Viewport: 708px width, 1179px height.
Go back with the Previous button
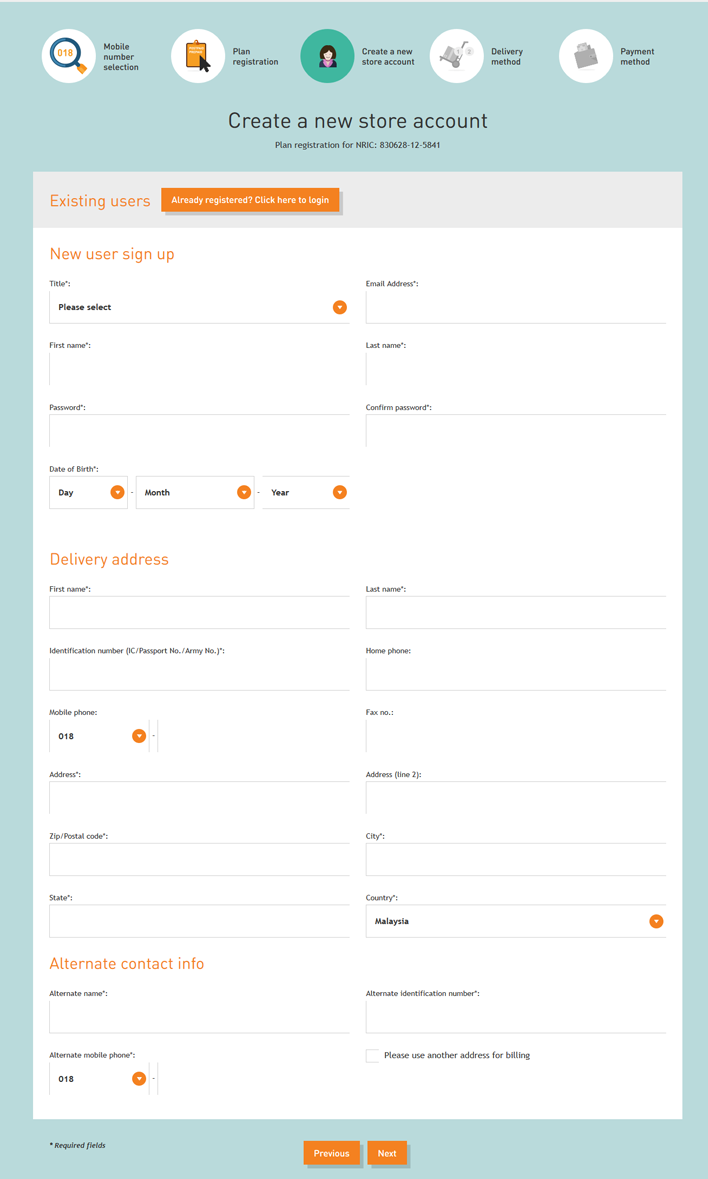click(x=331, y=1154)
